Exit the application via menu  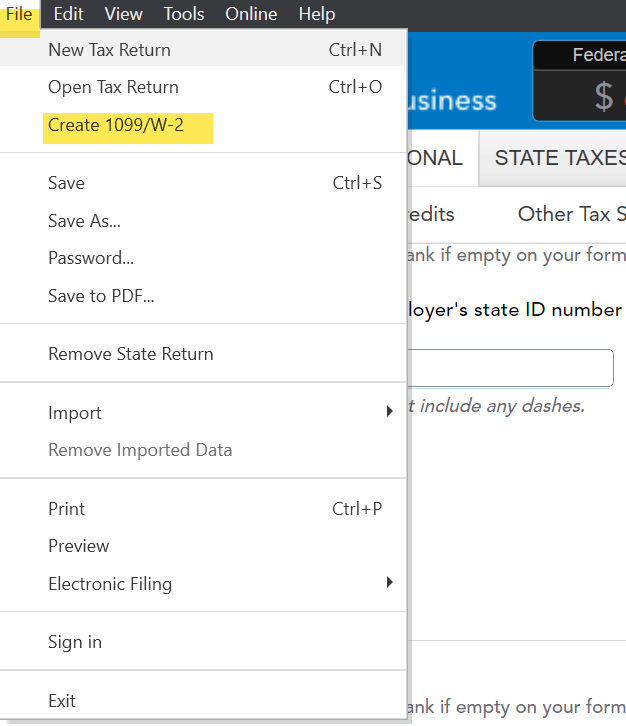point(62,701)
